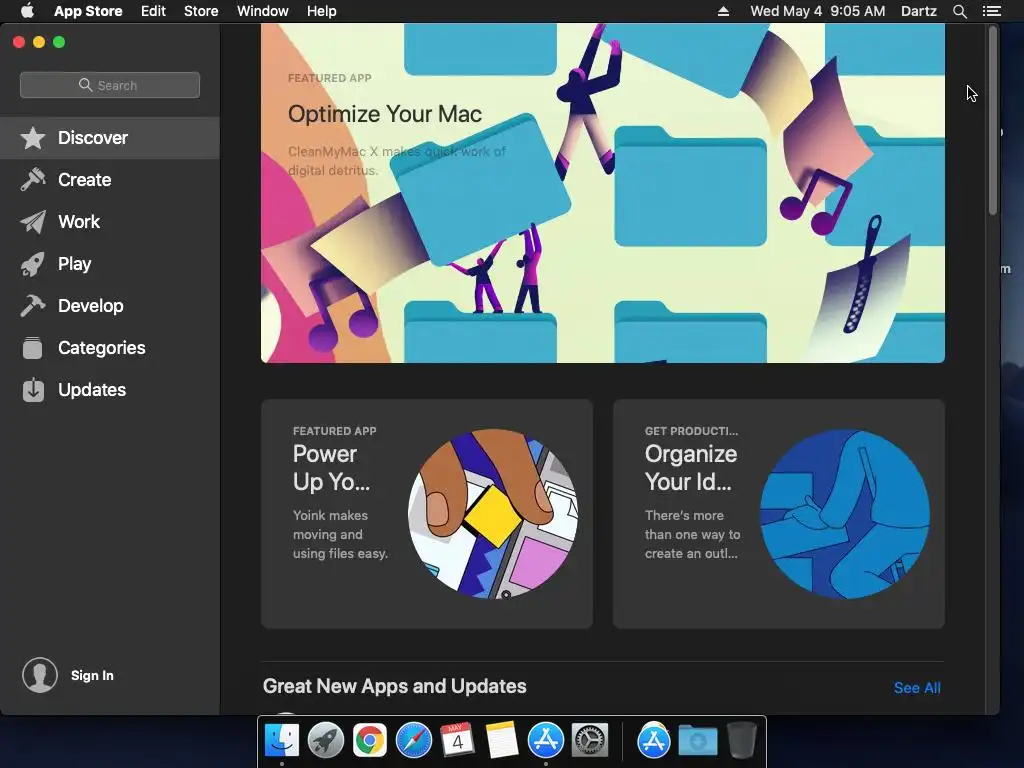Open the Applications folder in the Dock
Image resolution: width=1024 pixels, height=768 pixels.
pyautogui.click(x=654, y=741)
